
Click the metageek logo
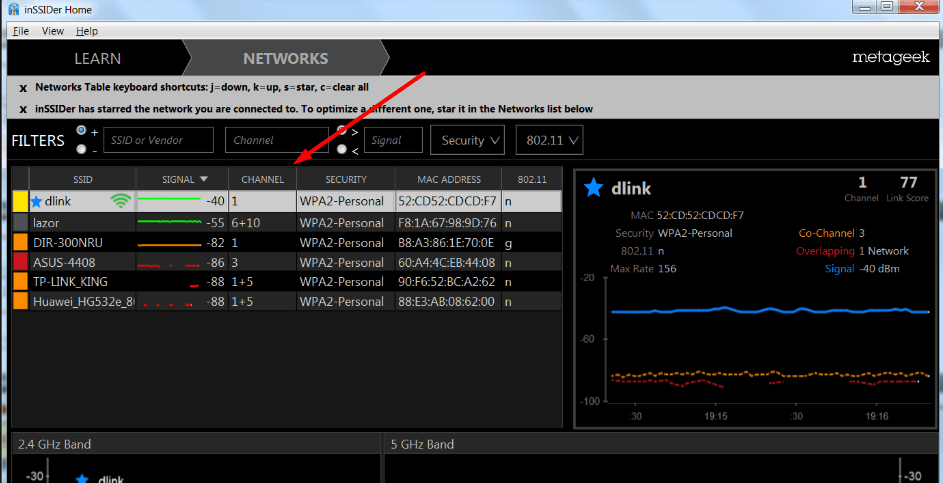891,58
